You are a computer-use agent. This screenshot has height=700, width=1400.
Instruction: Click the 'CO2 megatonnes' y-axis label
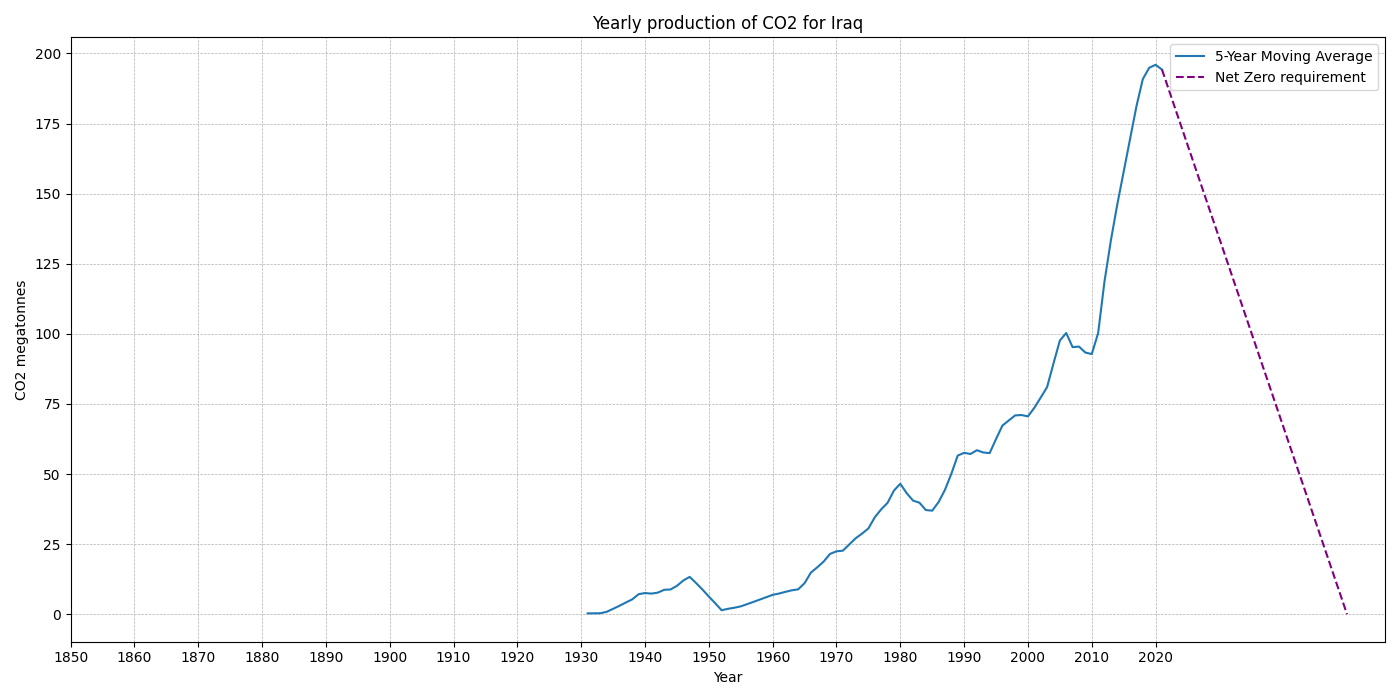pyautogui.click(x=22, y=340)
